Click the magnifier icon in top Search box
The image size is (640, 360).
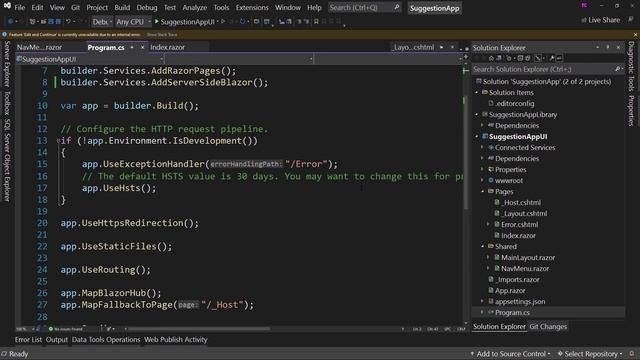pyautogui.click(x=396, y=7)
